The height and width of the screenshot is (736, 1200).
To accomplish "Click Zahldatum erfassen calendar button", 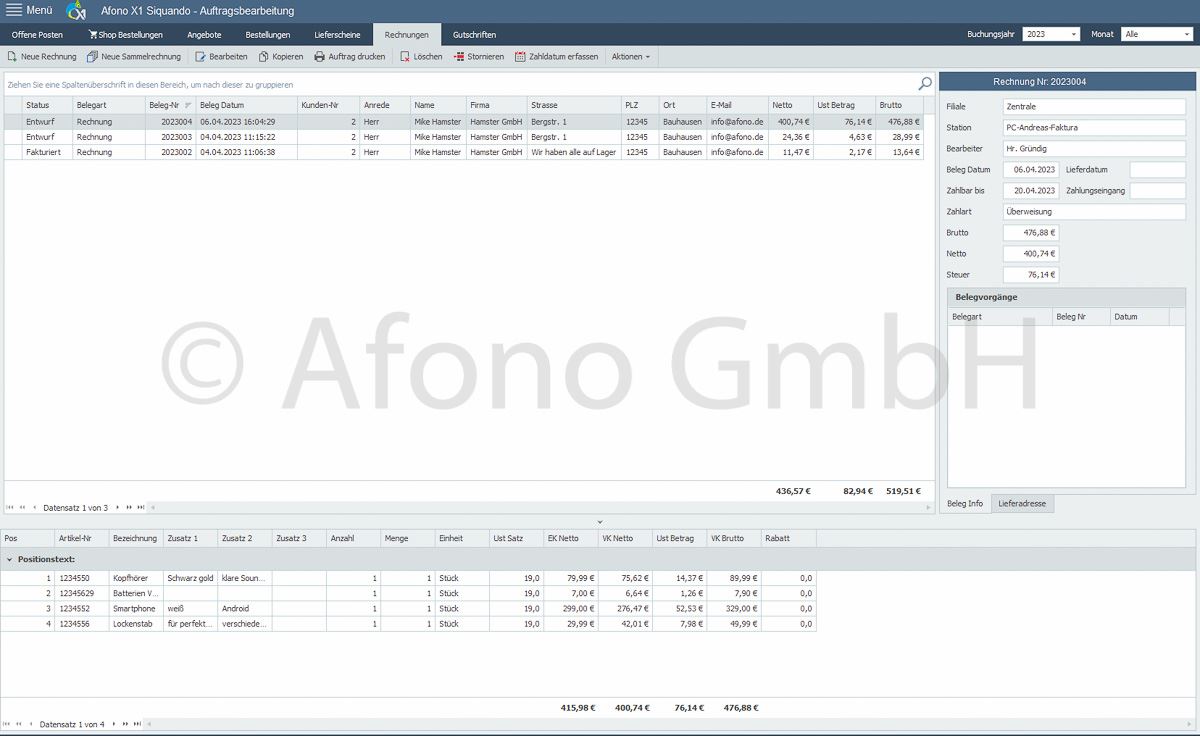I will tap(557, 57).
